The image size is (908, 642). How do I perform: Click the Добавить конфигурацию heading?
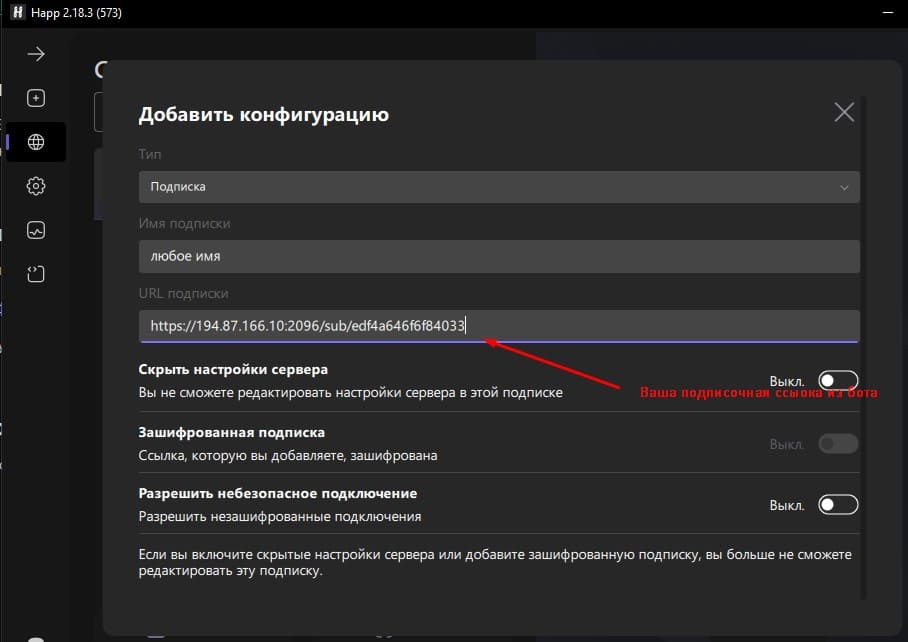click(x=263, y=114)
